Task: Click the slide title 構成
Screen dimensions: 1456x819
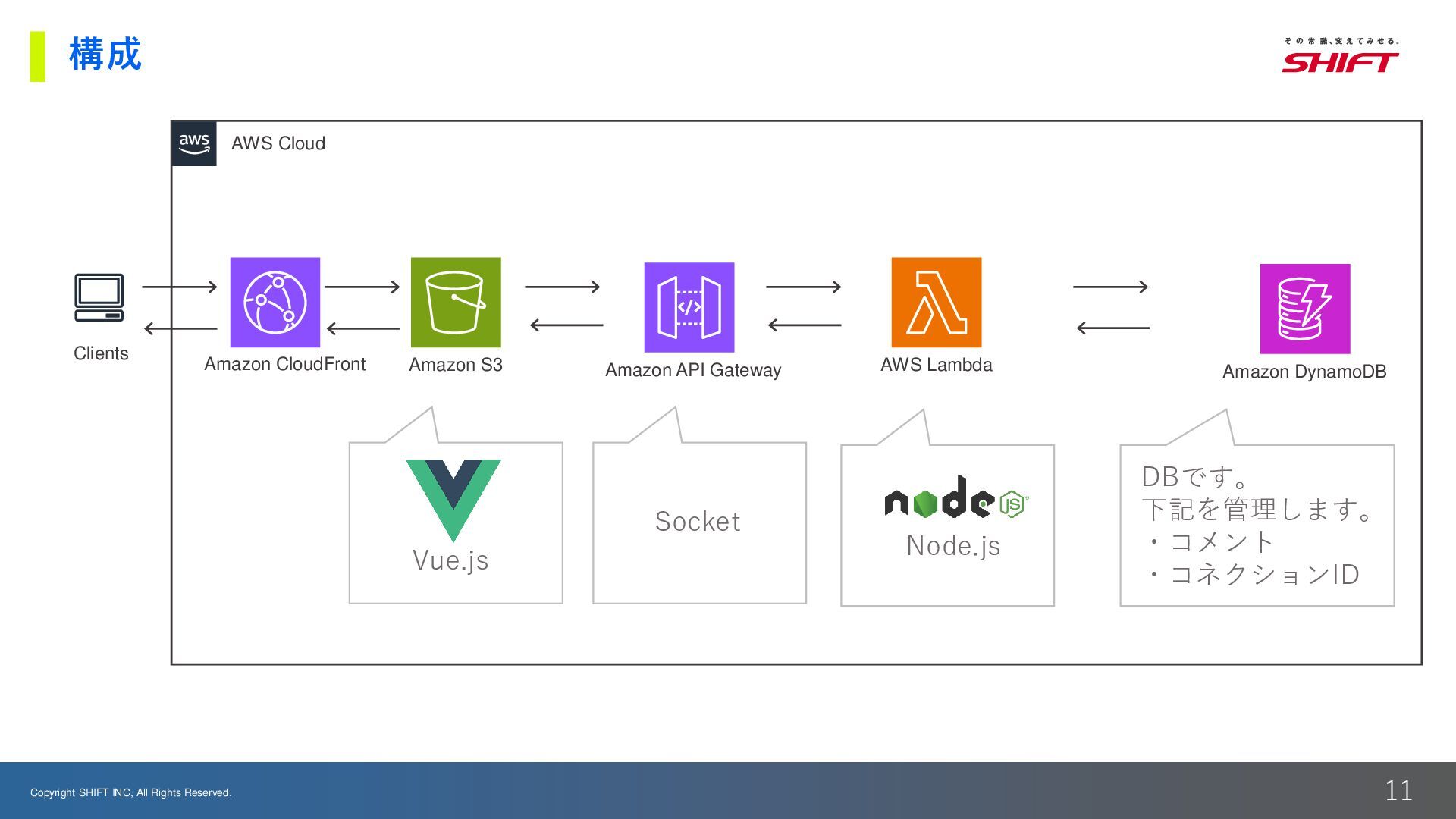Action: tap(105, 55)
